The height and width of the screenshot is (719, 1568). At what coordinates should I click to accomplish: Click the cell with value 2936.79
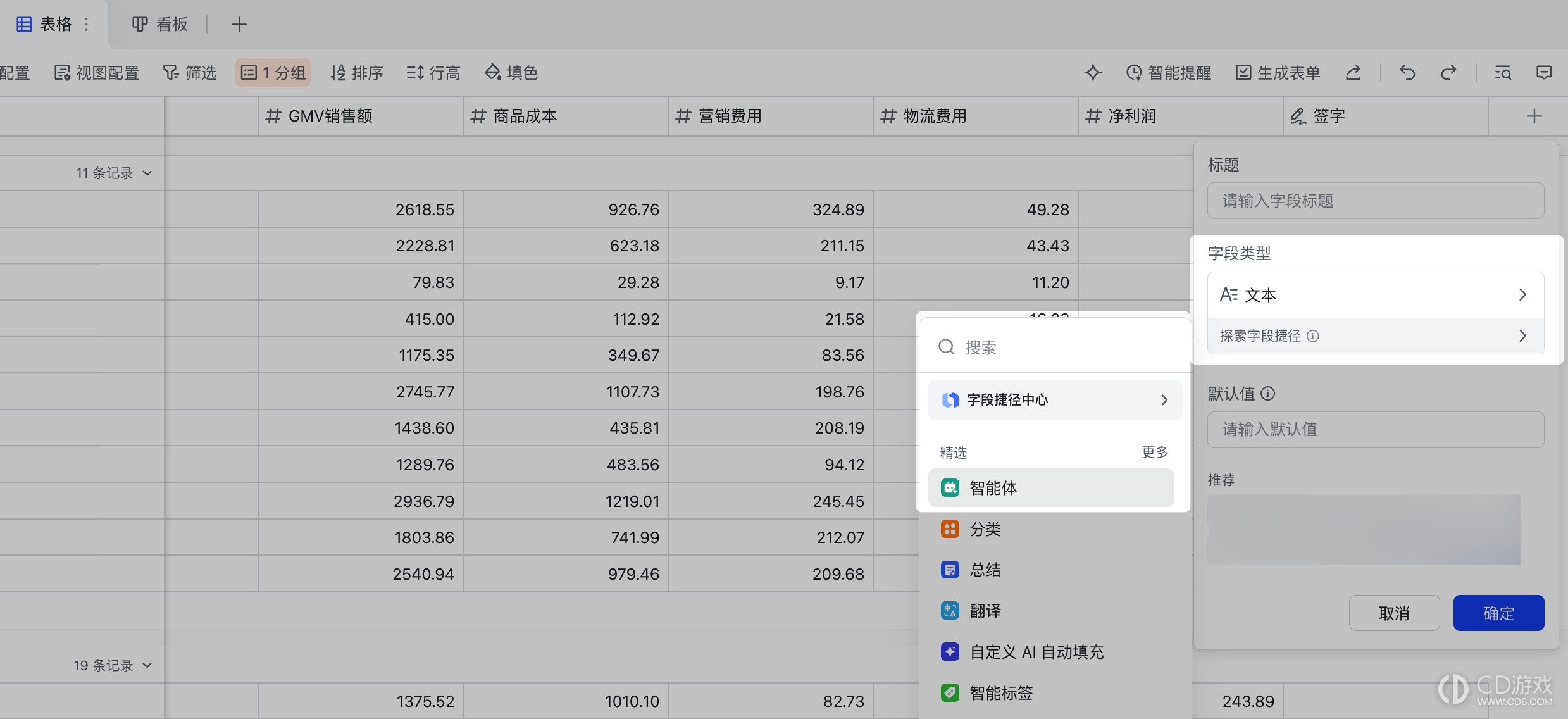(361, 501)
